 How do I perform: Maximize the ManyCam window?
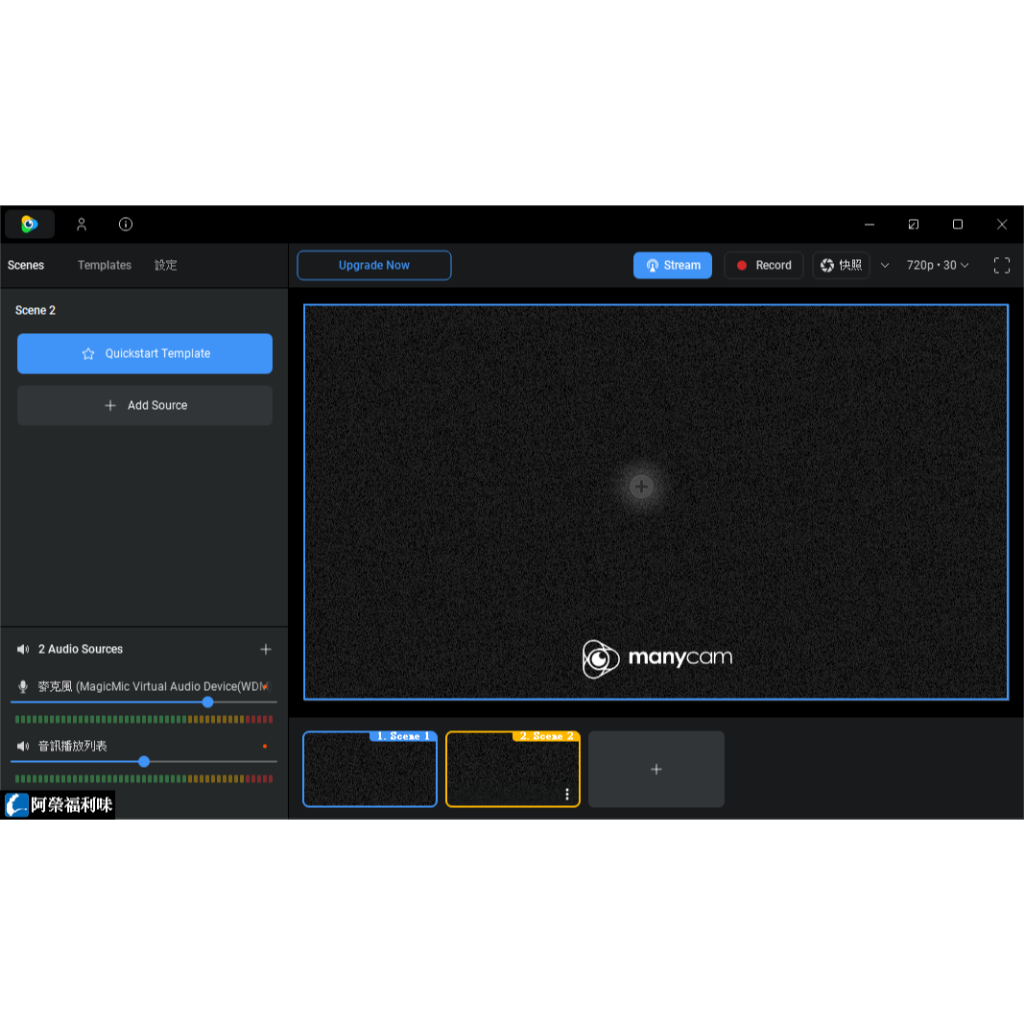[957, 224]
